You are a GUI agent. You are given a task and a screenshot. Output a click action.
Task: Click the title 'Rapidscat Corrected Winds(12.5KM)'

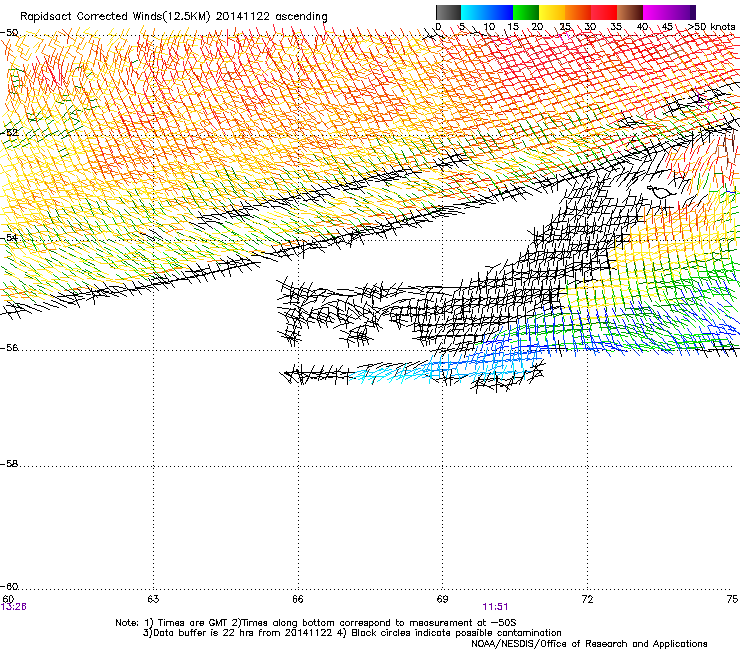(115, 17)
